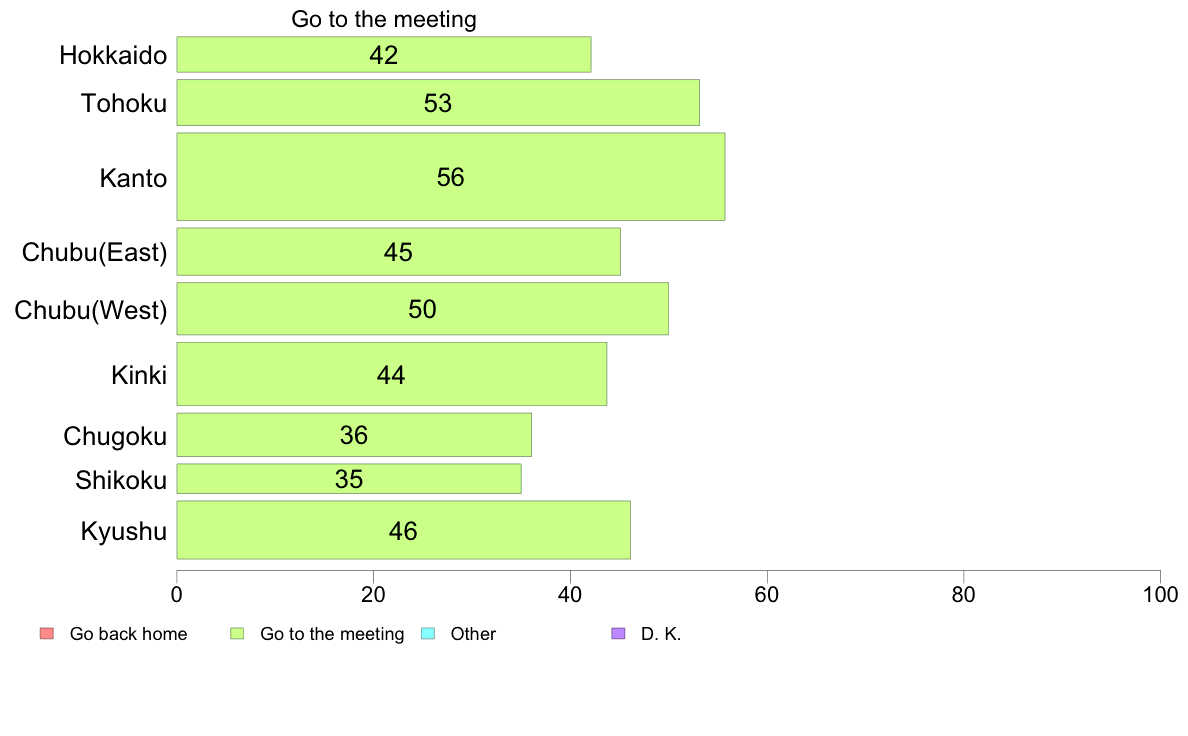Click the Go to the meeting chart title

point(384,19)
